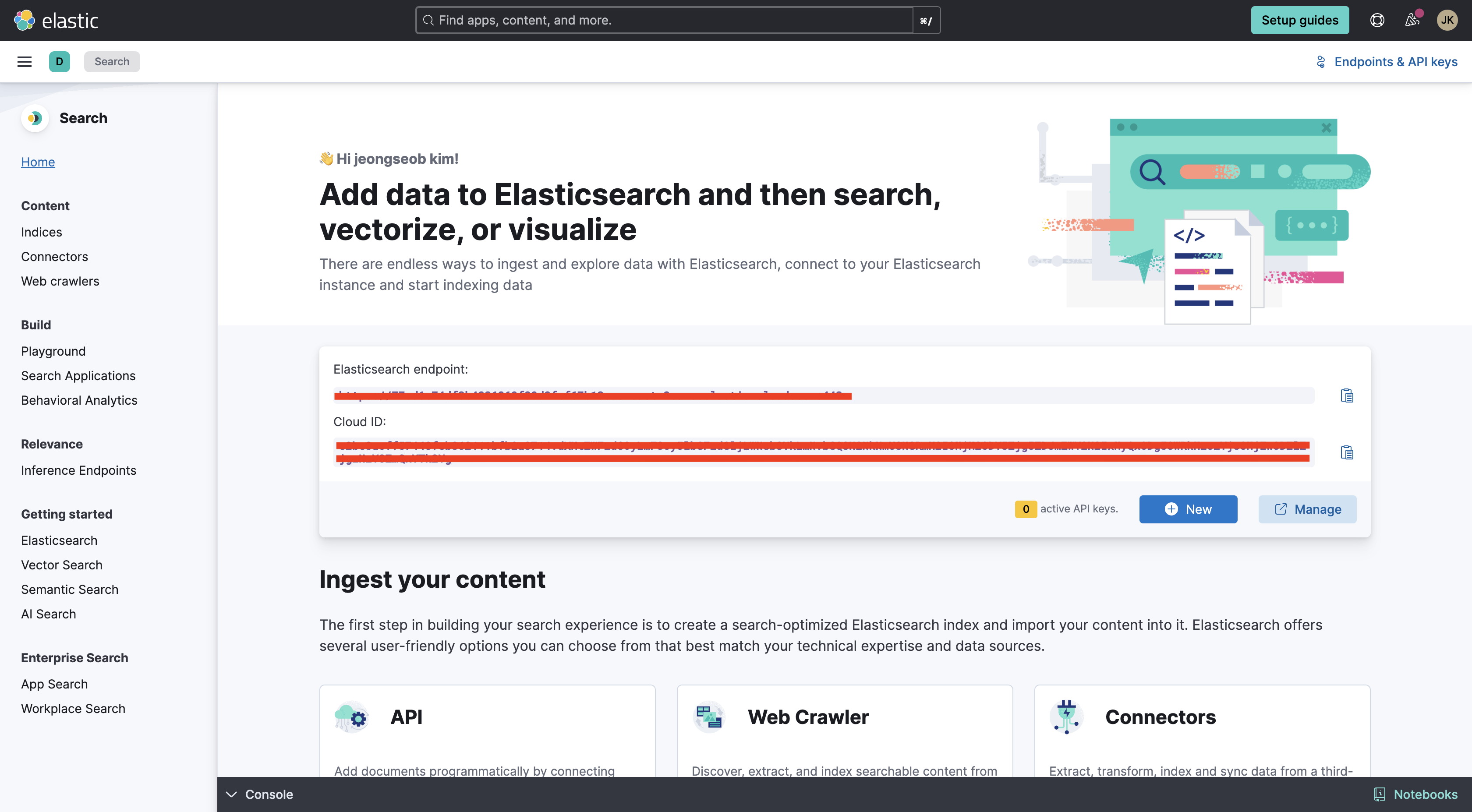Open Endpoints & API keys flyout
Viewport: 1472px width, 812px height.
(x=1387, y=62)
